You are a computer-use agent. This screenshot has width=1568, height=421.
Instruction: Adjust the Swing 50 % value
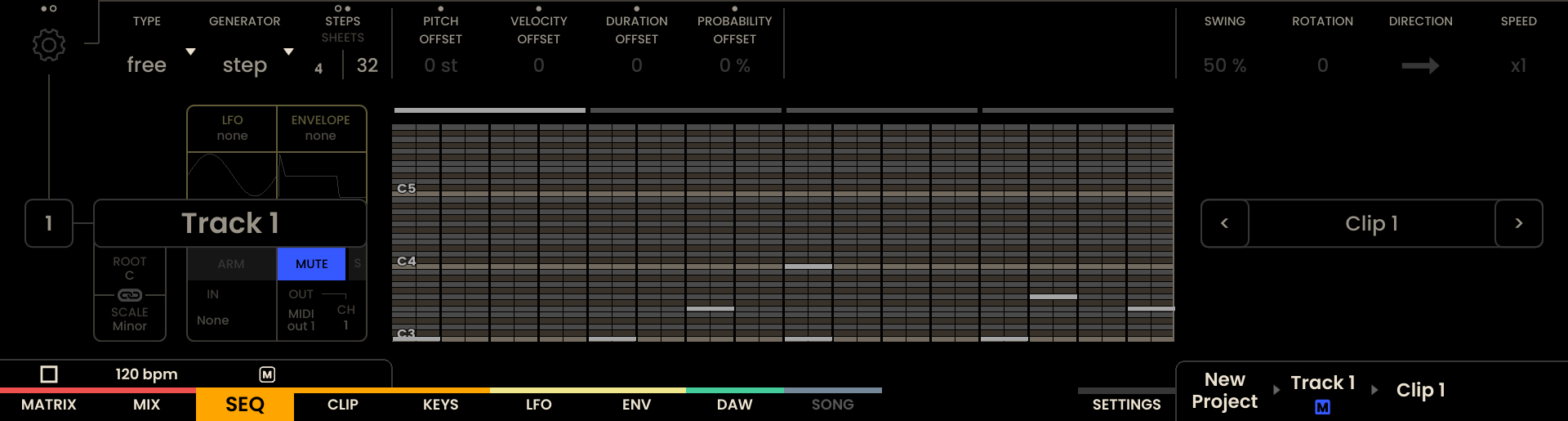point(1224,65)
